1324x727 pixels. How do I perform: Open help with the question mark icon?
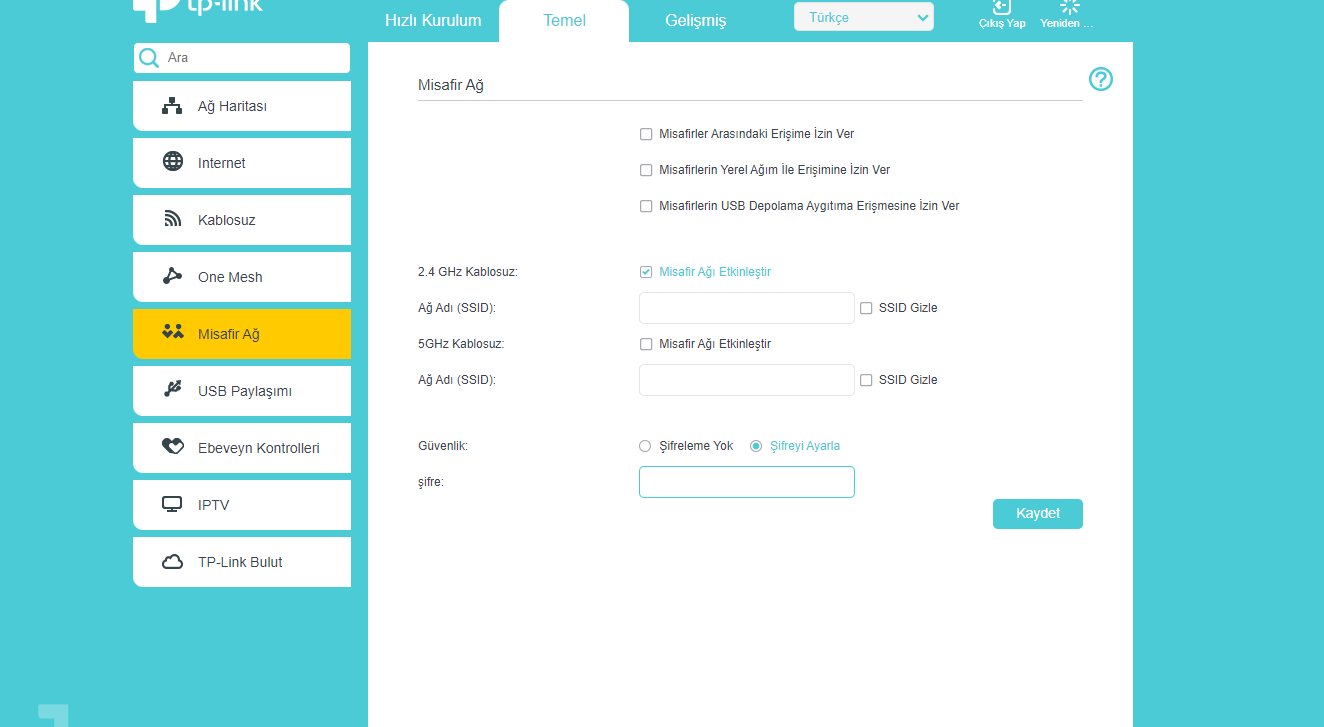1101,80
